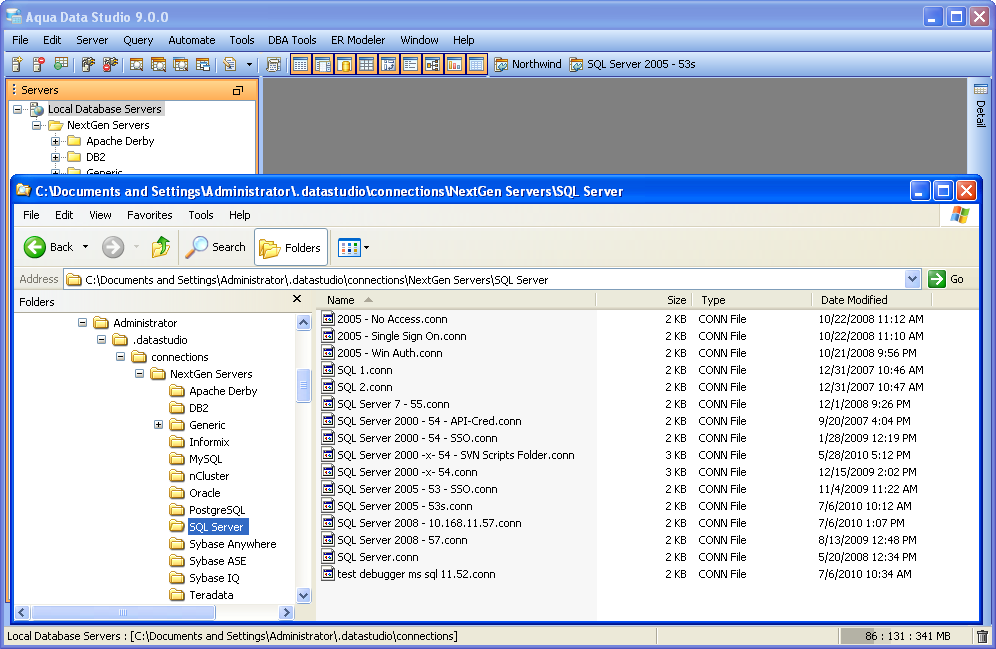996x649 pixels.
Task: Click Folders pane vertical scrollbar down arrow
Action: click(x=304, y=595)
